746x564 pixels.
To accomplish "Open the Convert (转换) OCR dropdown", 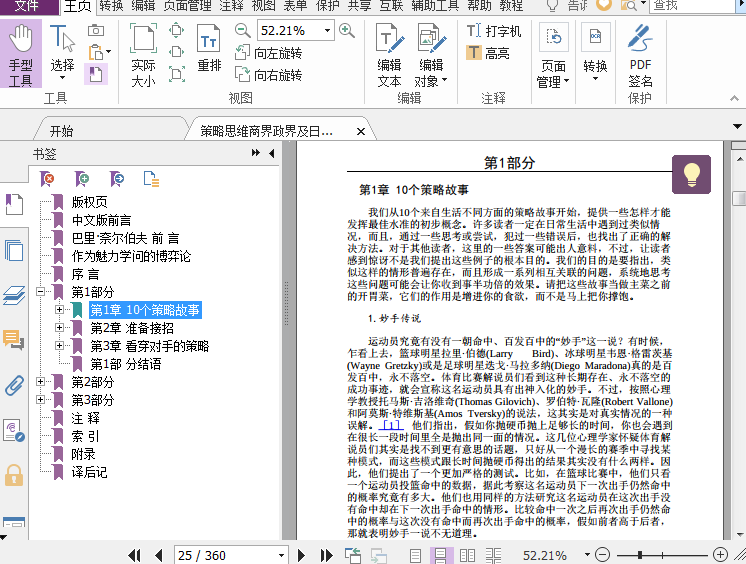I will [x=595, y=52].
